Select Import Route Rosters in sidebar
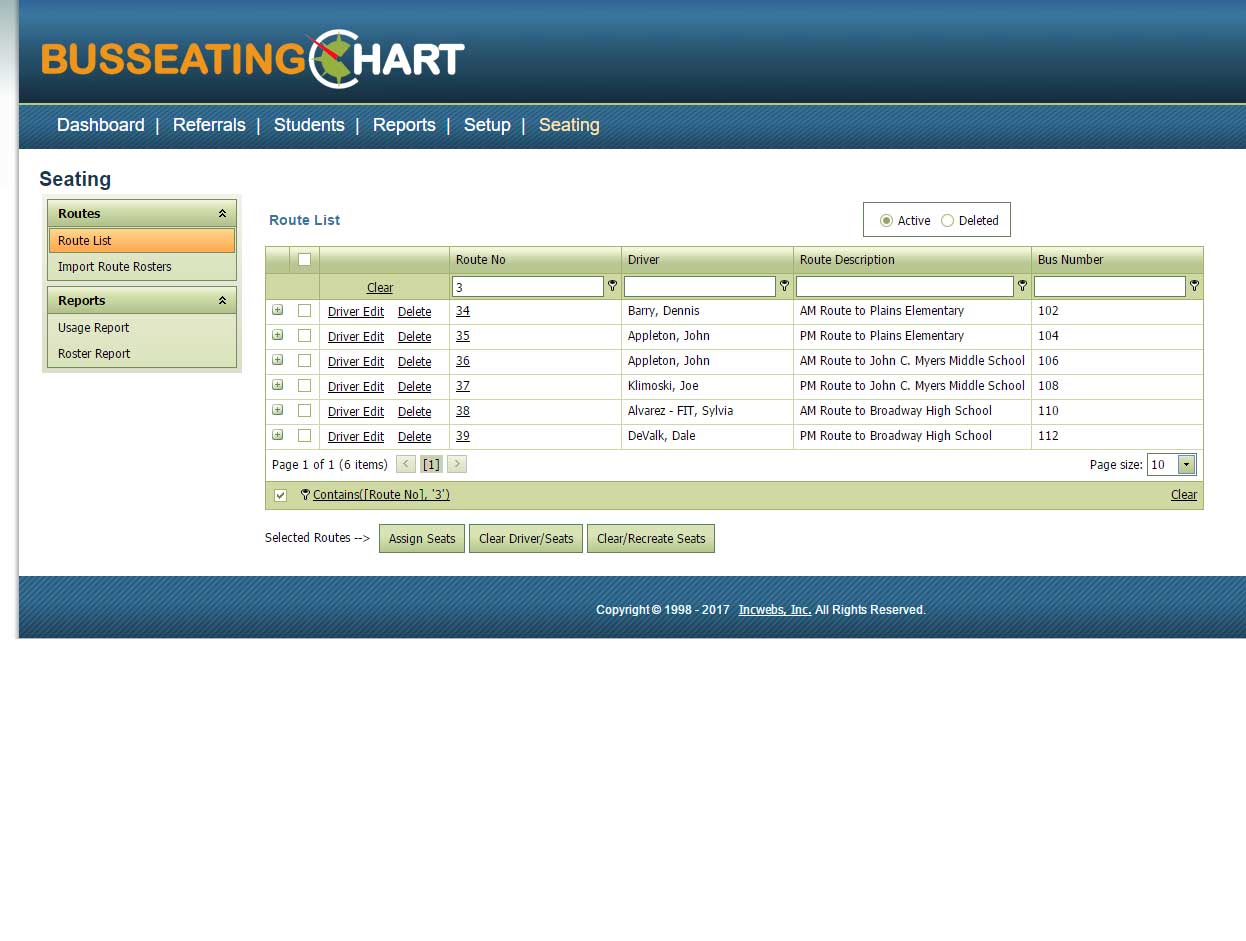This screenshot has width=1246, height=941. click(115, 267)
